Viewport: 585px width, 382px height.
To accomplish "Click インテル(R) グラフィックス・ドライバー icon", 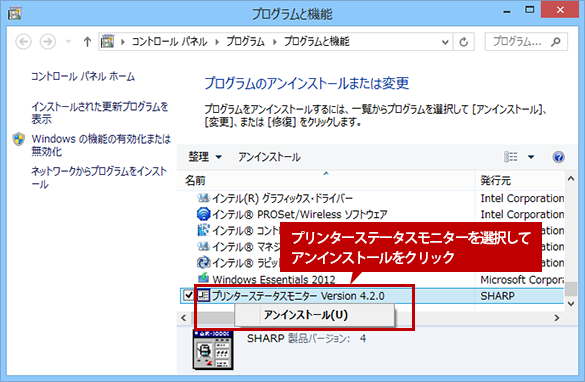I will coord(203,198).
